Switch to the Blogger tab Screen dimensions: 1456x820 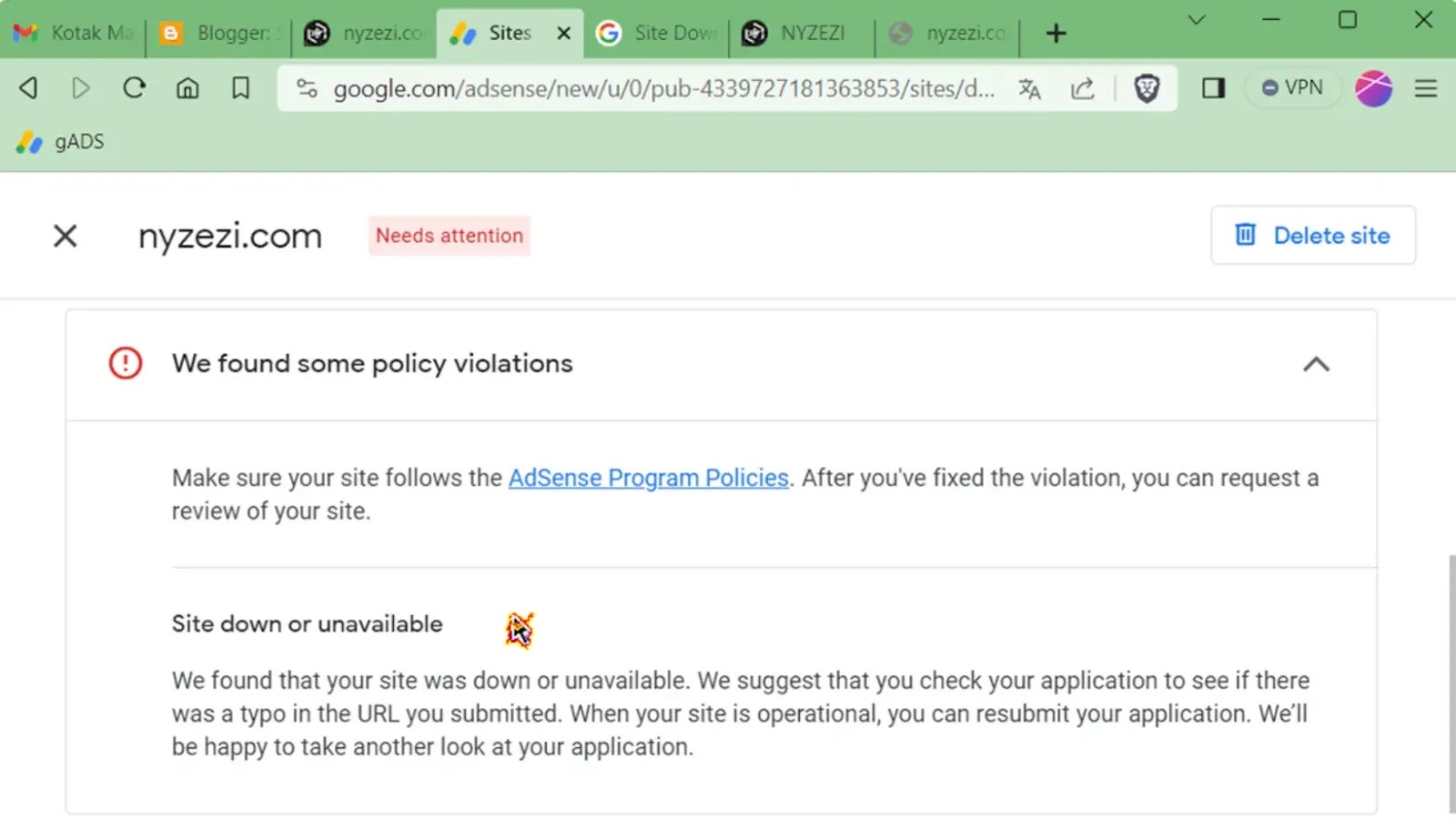[x=218, y=34]
